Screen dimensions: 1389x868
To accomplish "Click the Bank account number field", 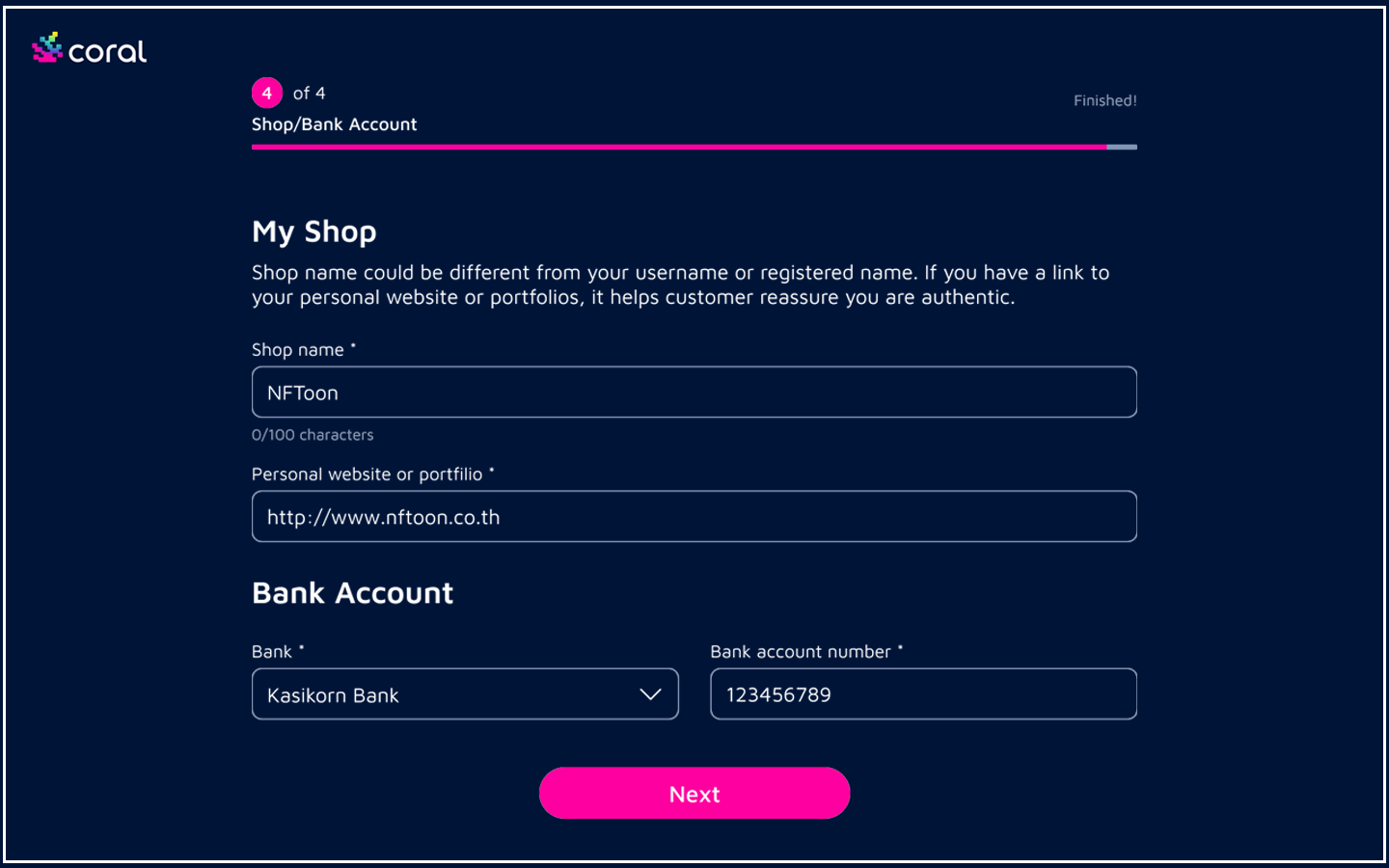I will coord(922,693).
